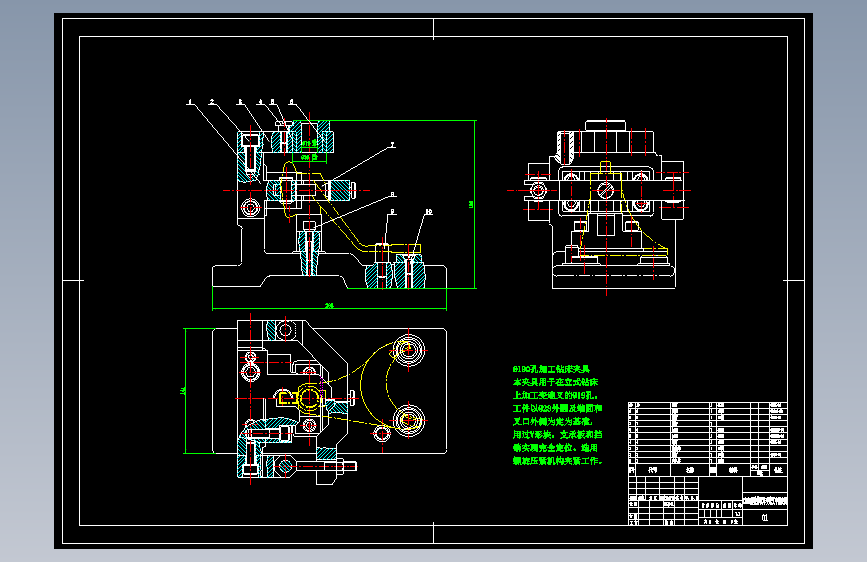The width and height of the screenshot is (867, 562).
Task: Select the side view on the right
Action: tap(607, 204)
